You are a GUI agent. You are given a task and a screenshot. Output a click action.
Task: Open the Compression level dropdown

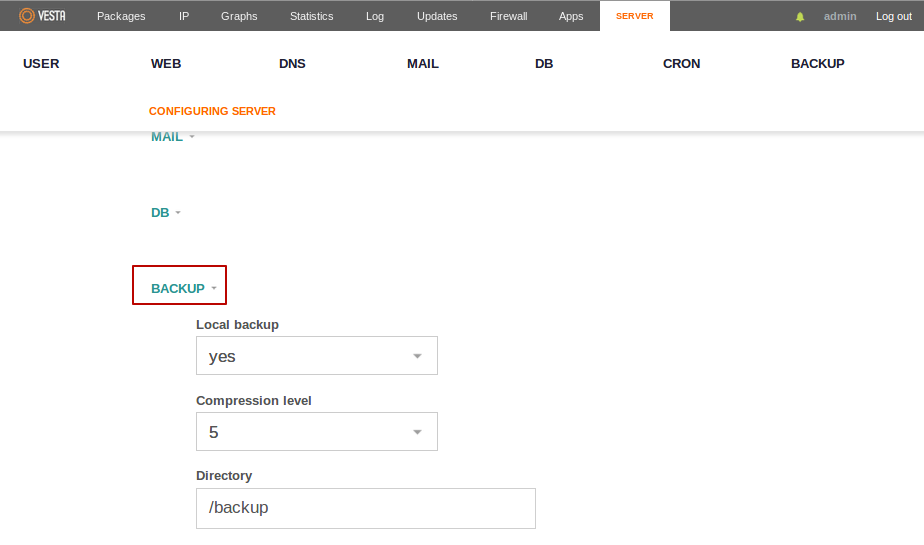click(x=316, y=432)
